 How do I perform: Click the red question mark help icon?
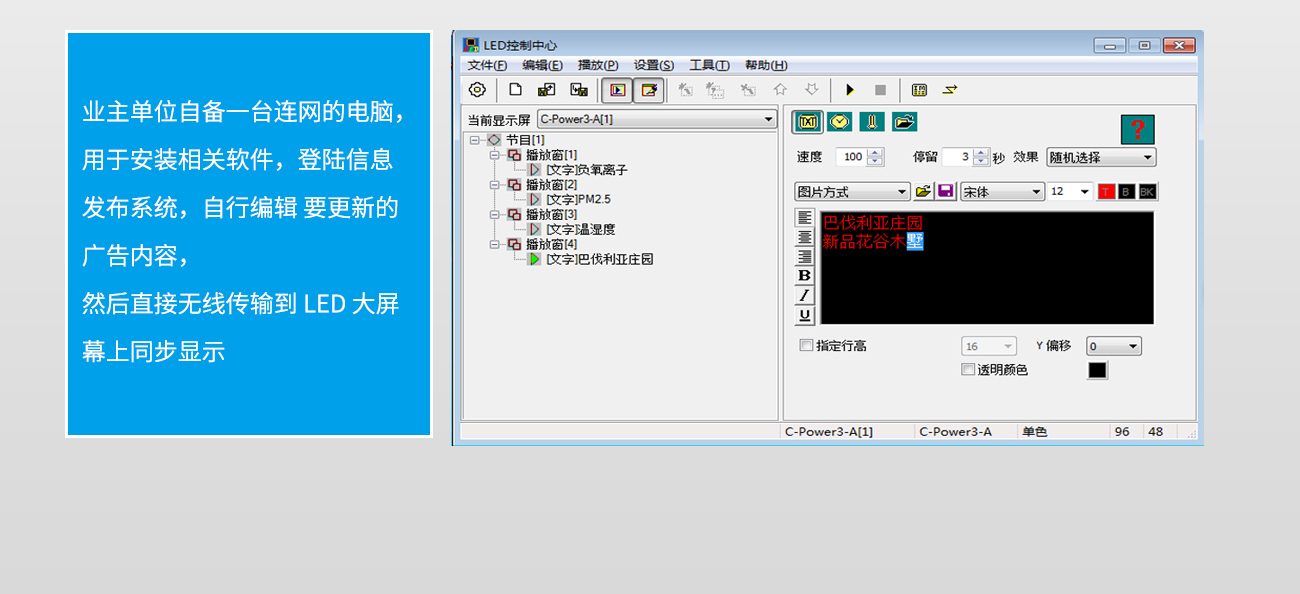click(x=1137, y=130)
